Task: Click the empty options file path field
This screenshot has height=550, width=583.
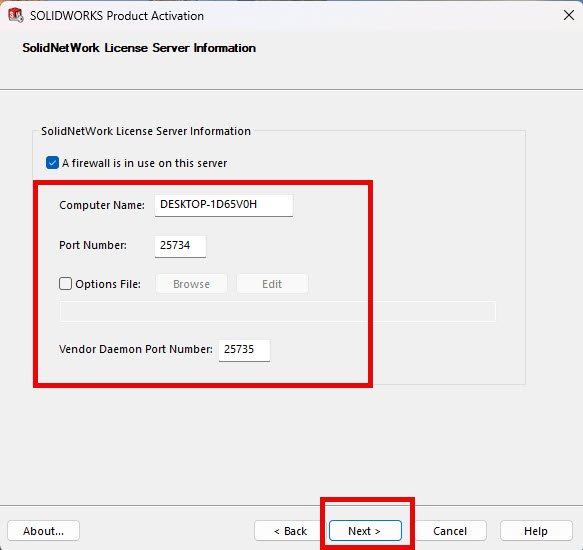Action: pos(277,311)
